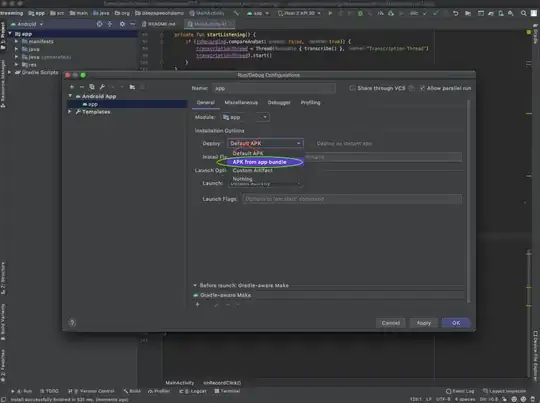Collapse the Before launch section
This screenshot has width=540, height=403.
point(195,285)
